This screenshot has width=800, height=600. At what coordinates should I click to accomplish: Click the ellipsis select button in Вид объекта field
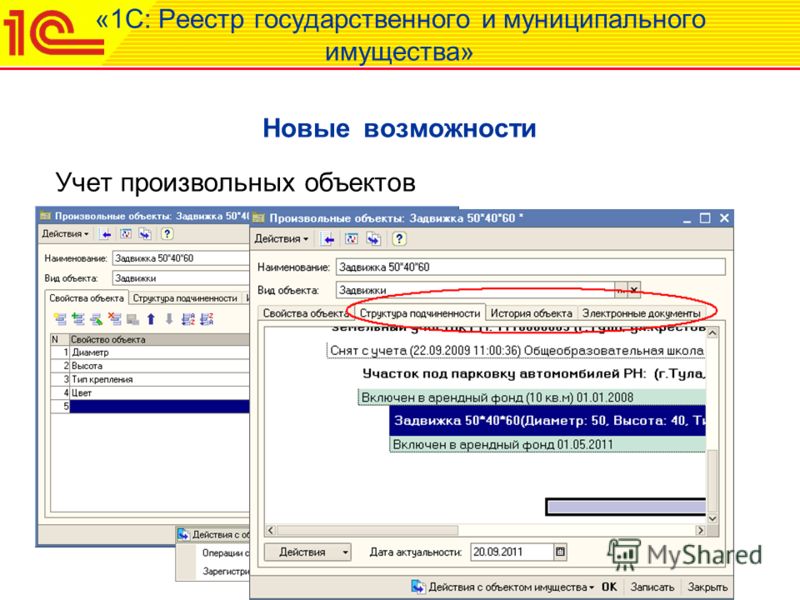621,290
